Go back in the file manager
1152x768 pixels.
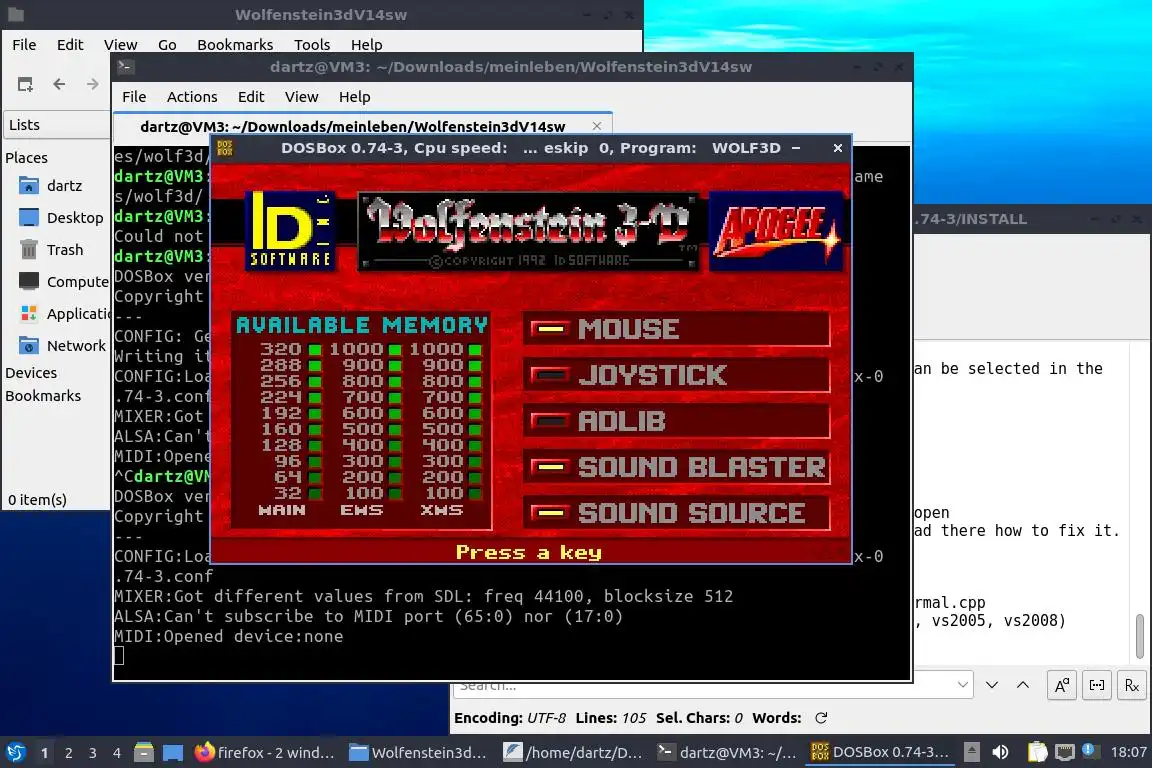(x=60, y=85)
